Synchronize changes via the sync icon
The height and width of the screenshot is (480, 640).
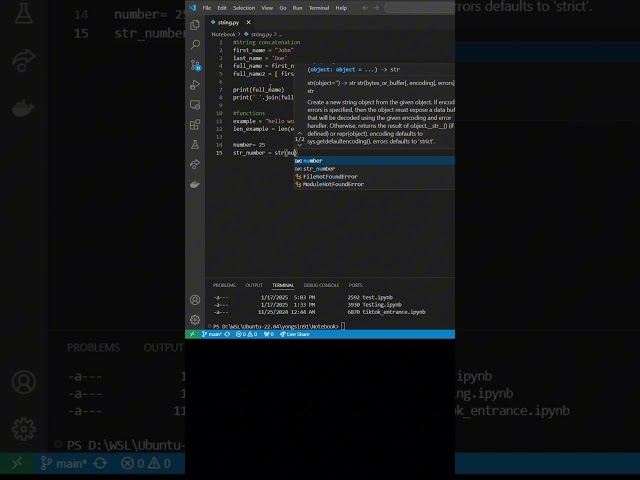(x=227, y=334)
